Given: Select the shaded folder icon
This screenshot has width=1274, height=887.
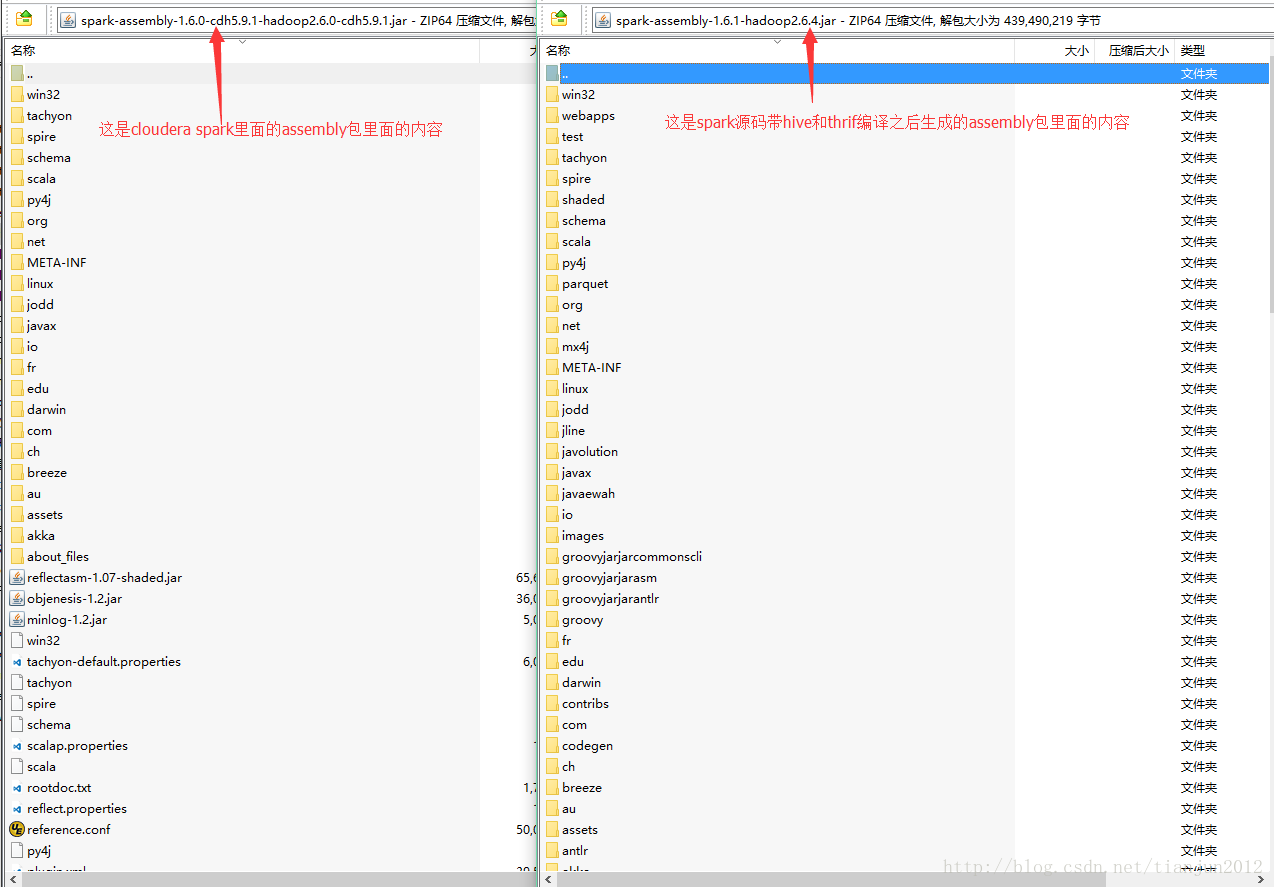Looking at the screenshot, I should tap(552, 199).
